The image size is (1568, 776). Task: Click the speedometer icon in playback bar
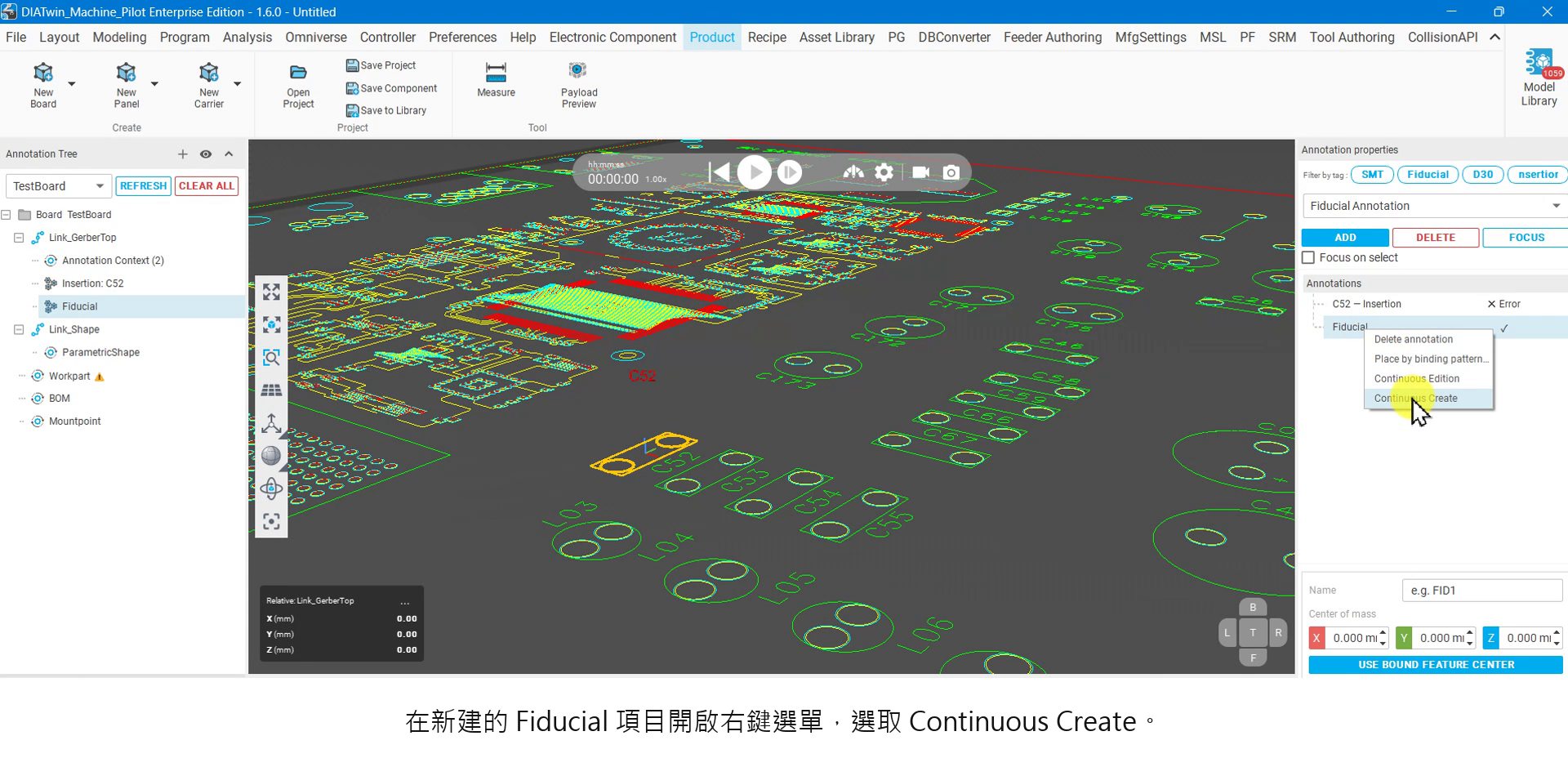[853, 172]
